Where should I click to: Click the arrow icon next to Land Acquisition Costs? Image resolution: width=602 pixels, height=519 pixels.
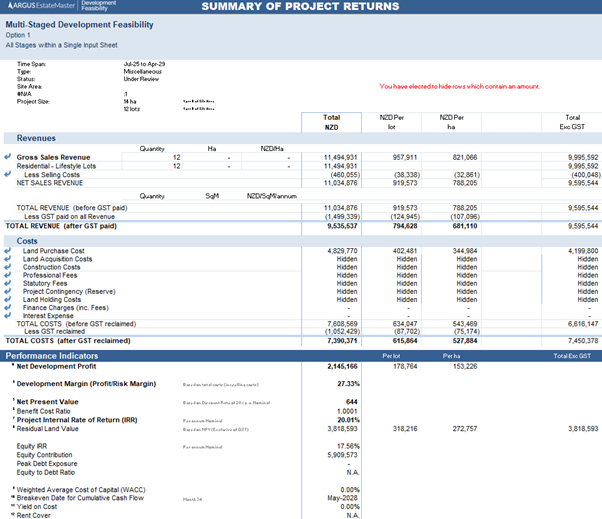(7, 259)
